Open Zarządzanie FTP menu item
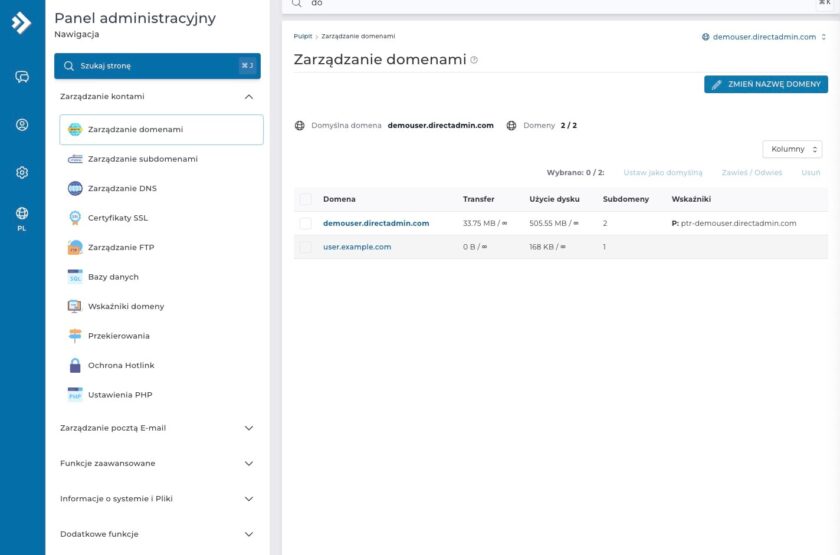 click(161, 248)
